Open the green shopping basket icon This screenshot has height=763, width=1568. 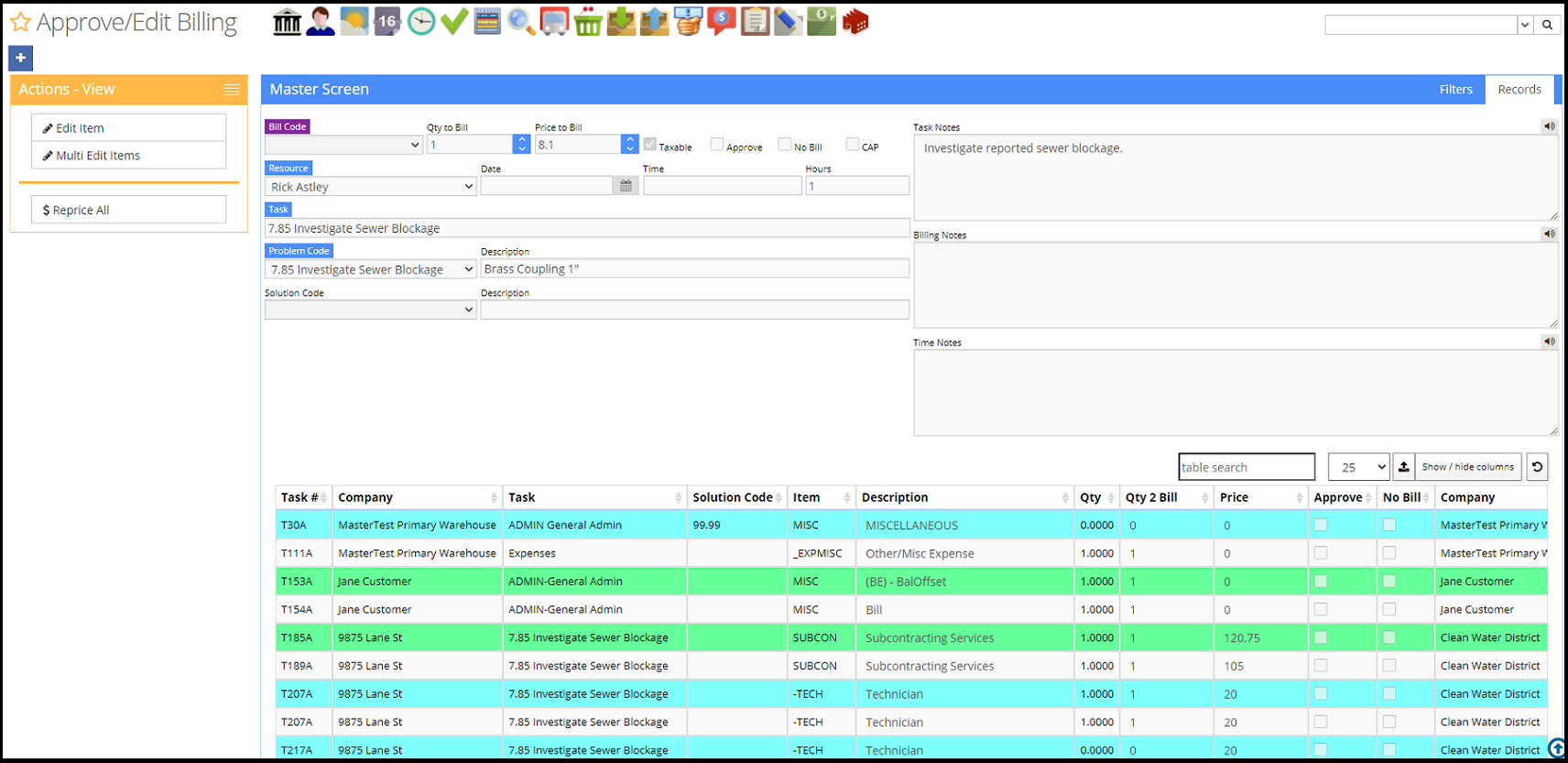[x=588, y=22]
